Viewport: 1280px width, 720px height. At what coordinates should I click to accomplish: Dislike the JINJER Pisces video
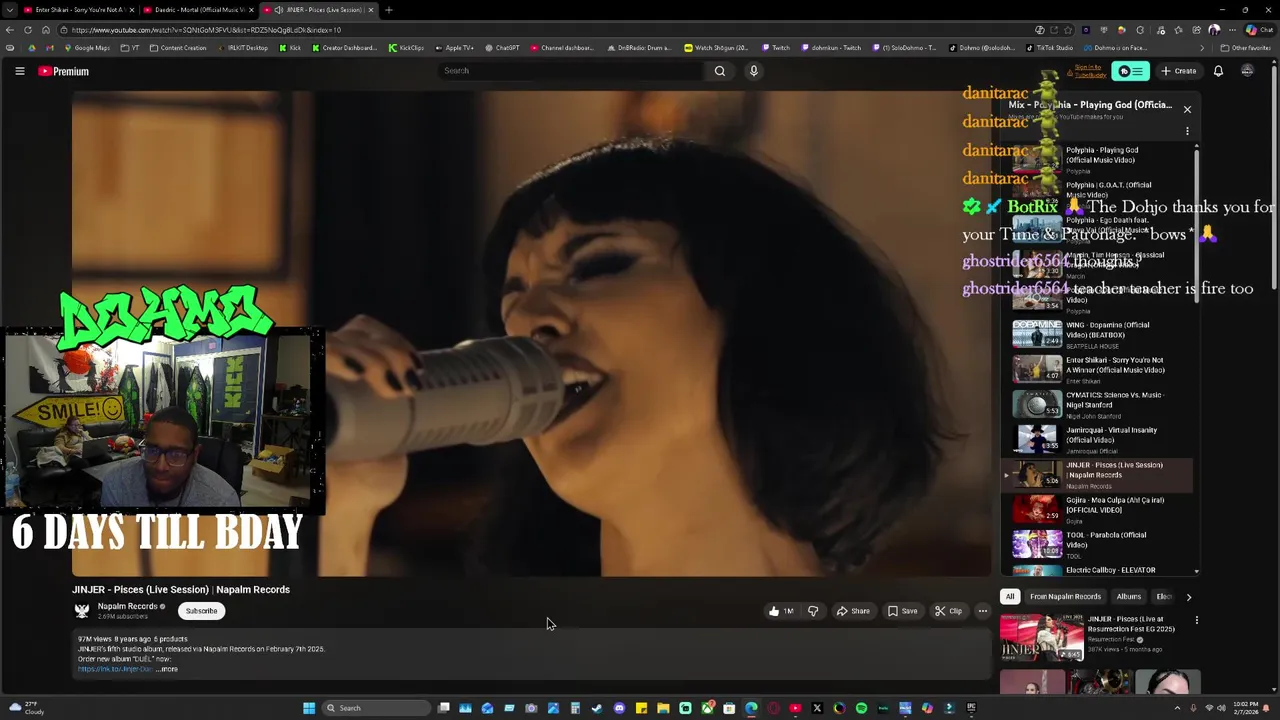813,611
